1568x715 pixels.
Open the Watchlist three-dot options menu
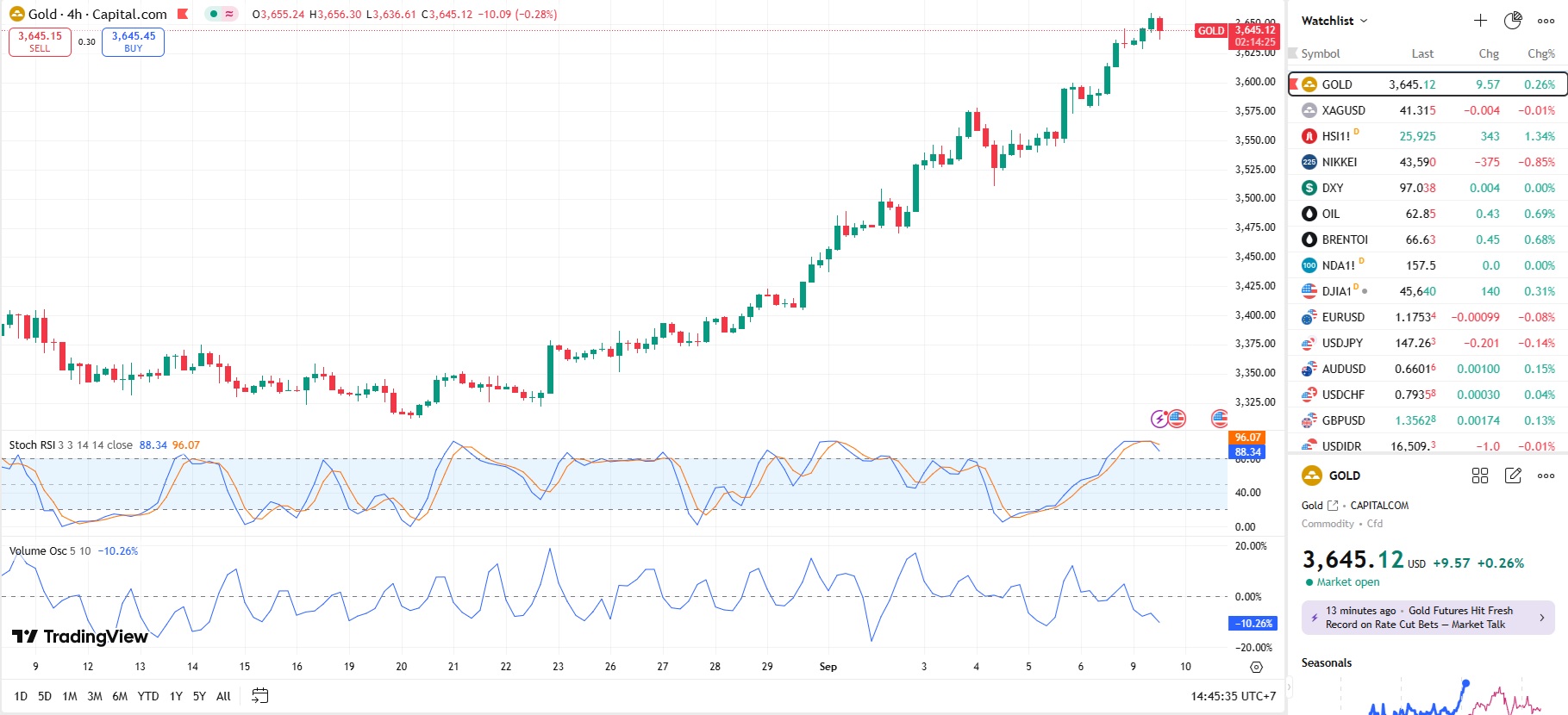pyautogui.click(x=1546, y=21)
